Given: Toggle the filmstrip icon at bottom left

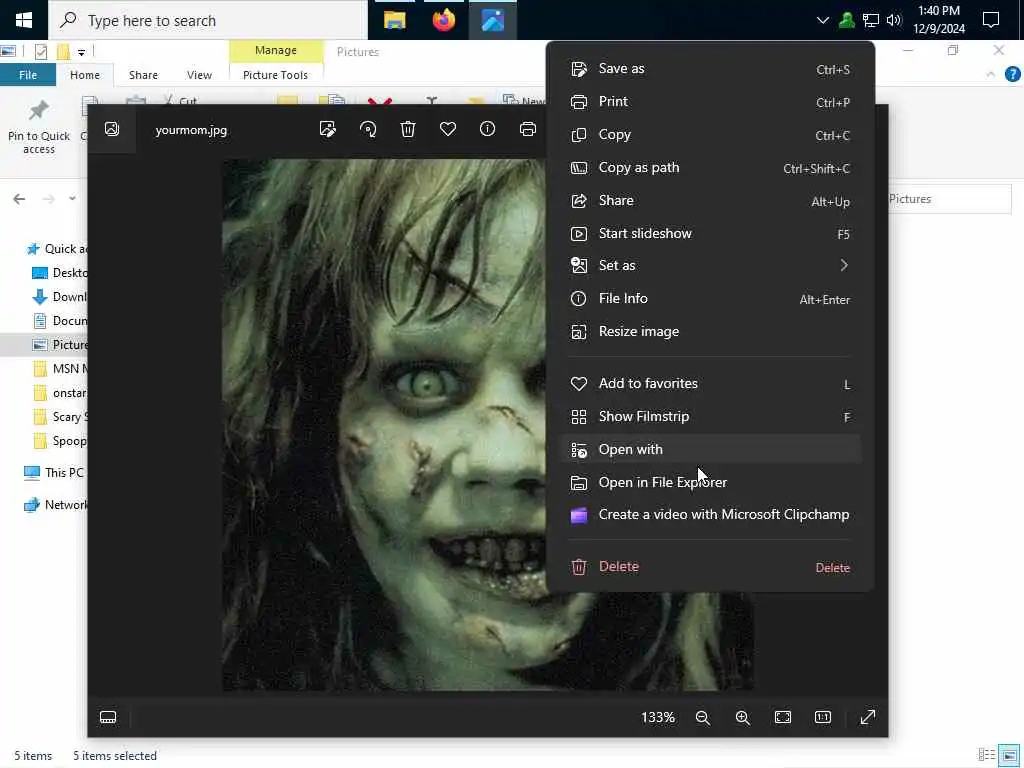Looking at the screenshot, I should pyautogui.click(x=108, y=718).
